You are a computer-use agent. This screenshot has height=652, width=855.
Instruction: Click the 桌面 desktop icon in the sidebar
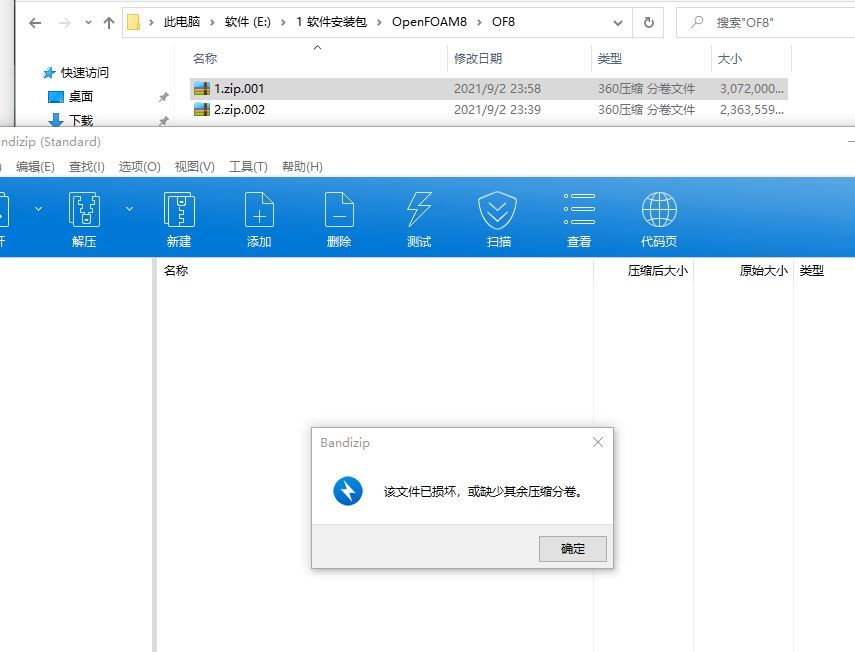point(56,97)
